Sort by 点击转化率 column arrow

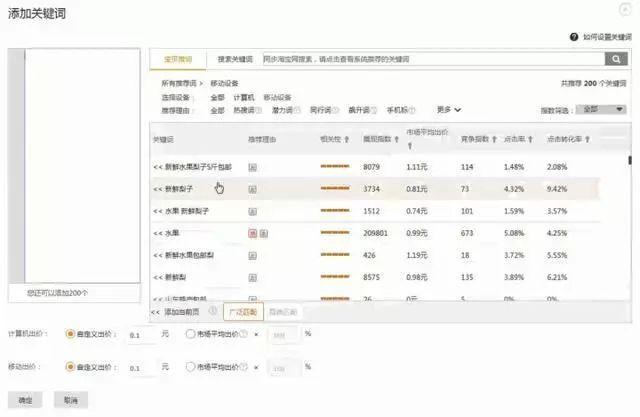pyautogui.click(x=587, y=140)
